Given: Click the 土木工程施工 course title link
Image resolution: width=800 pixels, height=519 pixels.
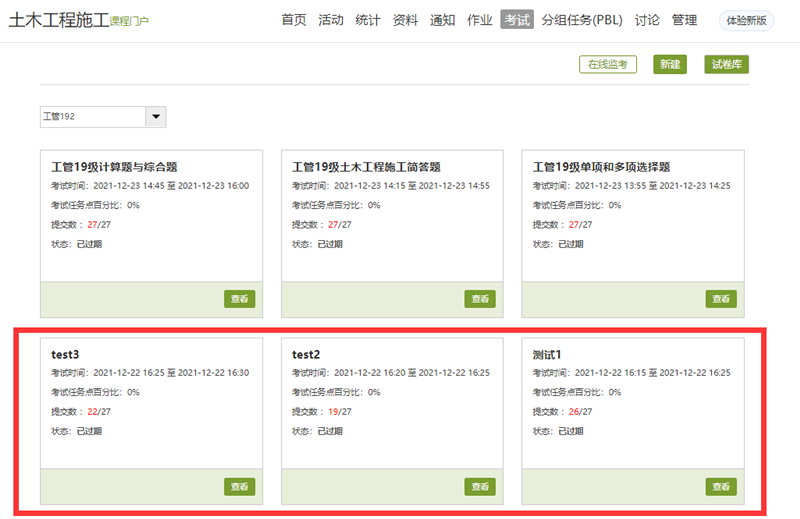Looking at the screenshot, I should coord(58,20).
